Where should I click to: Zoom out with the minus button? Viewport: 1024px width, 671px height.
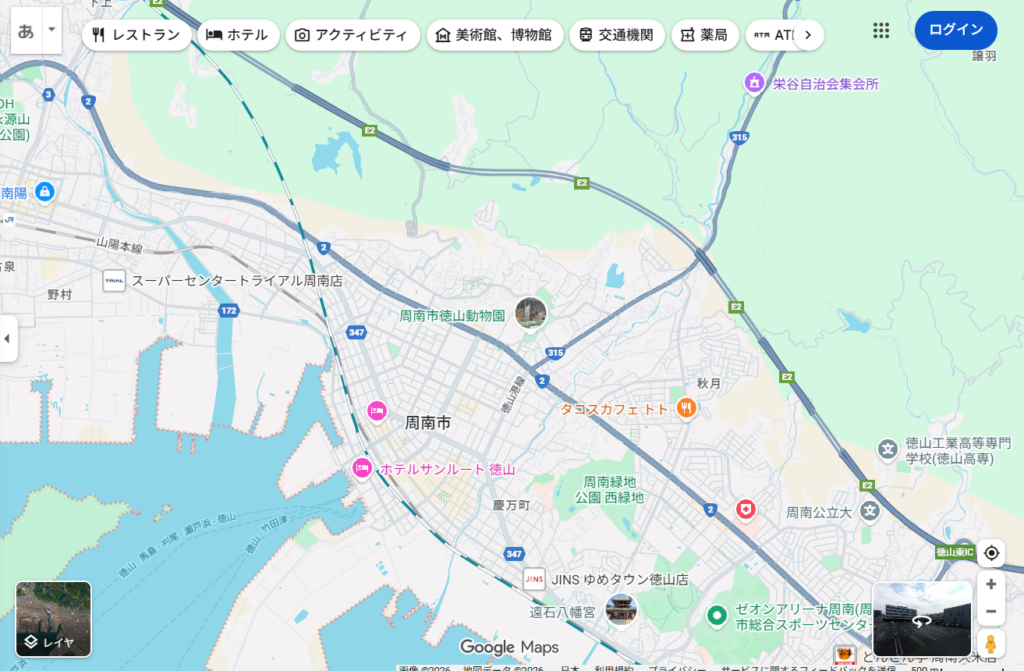pyautogui.click(x=990, y=611)
